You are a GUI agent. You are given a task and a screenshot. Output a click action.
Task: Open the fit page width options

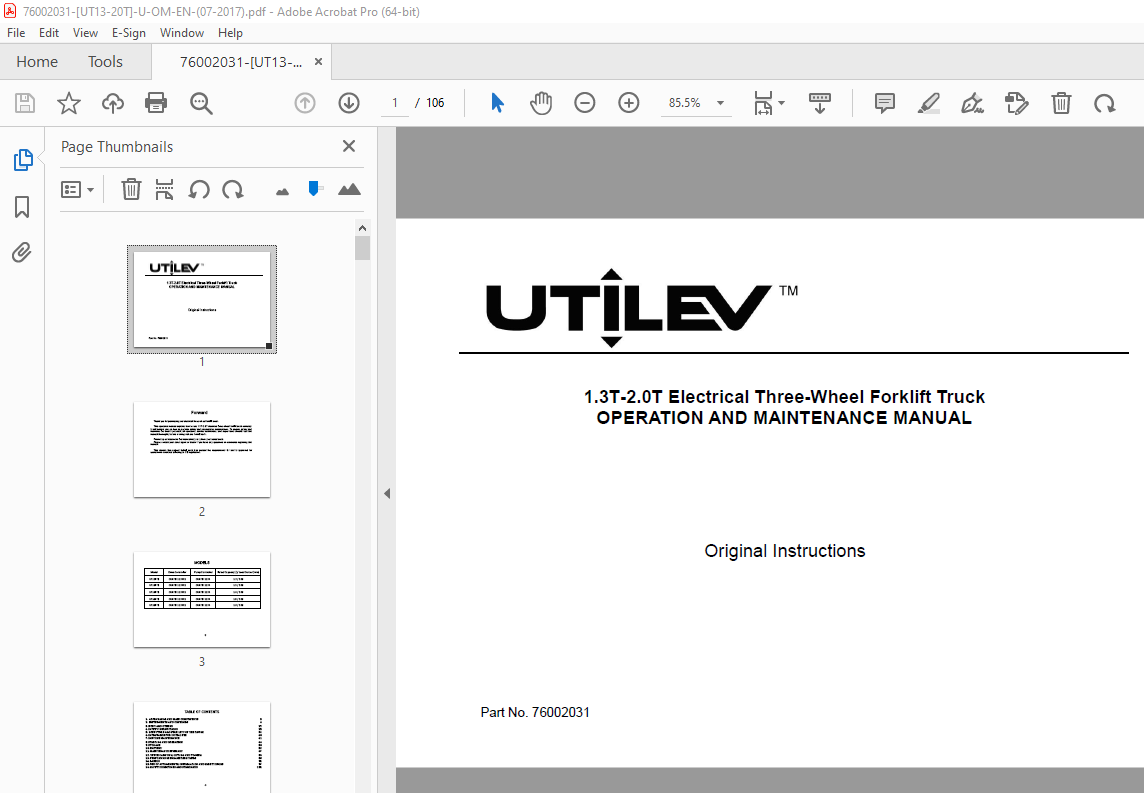769,103
